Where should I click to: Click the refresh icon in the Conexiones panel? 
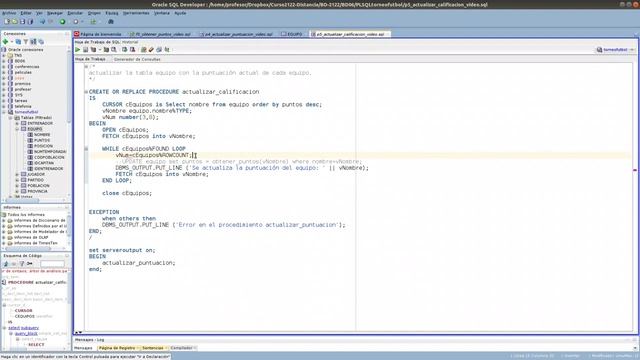tap(18, 42)
